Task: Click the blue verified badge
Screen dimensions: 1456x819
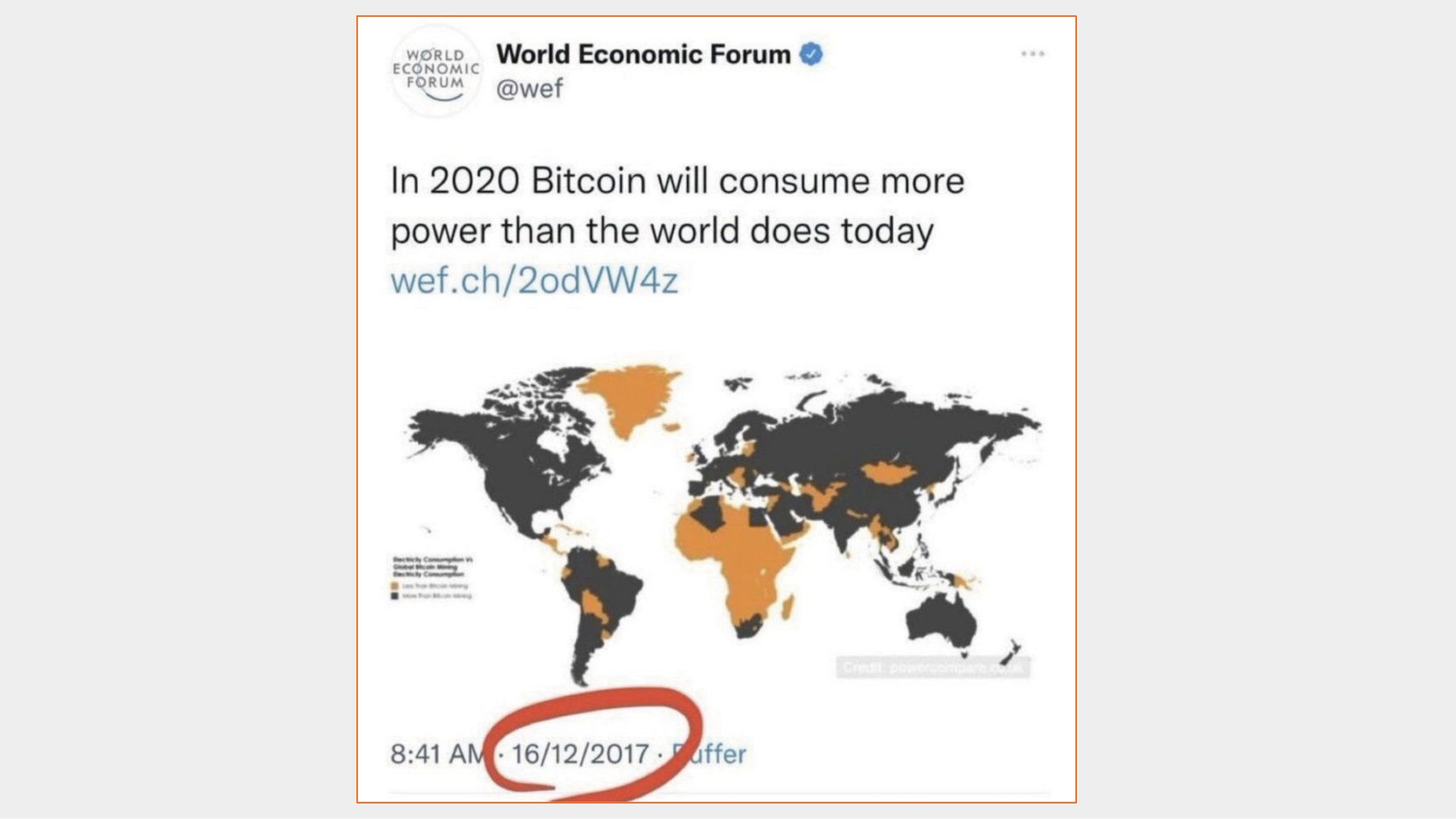Action: click(811, 54)
